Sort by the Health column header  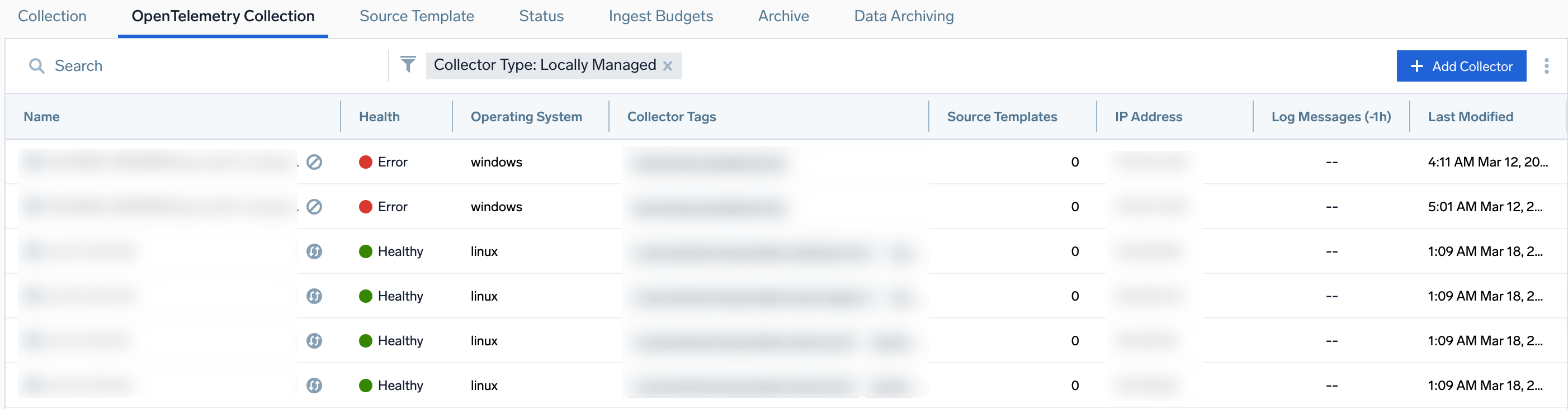pos(379,117)
